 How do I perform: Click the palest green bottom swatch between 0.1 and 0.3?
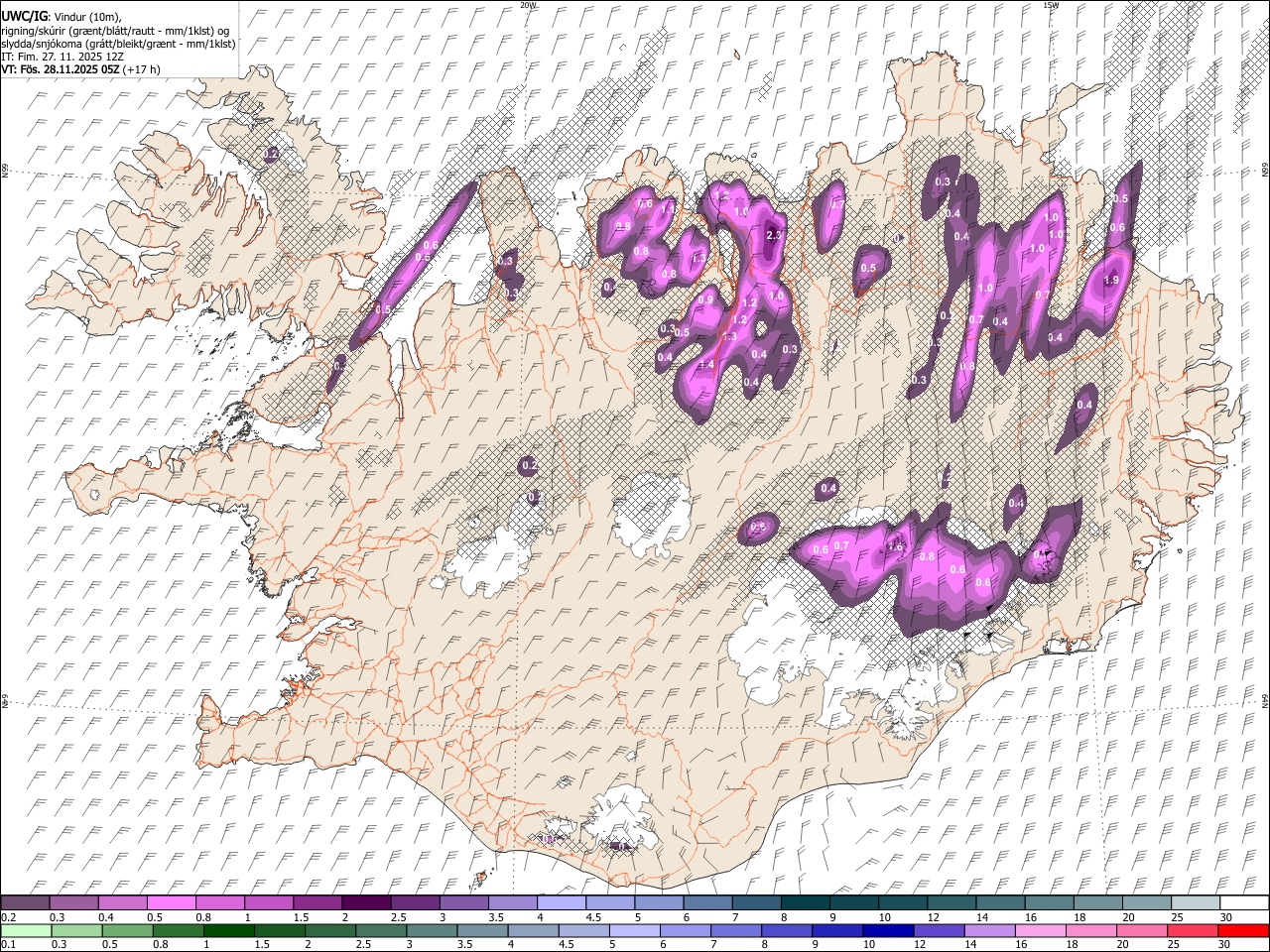pos(26,930)
